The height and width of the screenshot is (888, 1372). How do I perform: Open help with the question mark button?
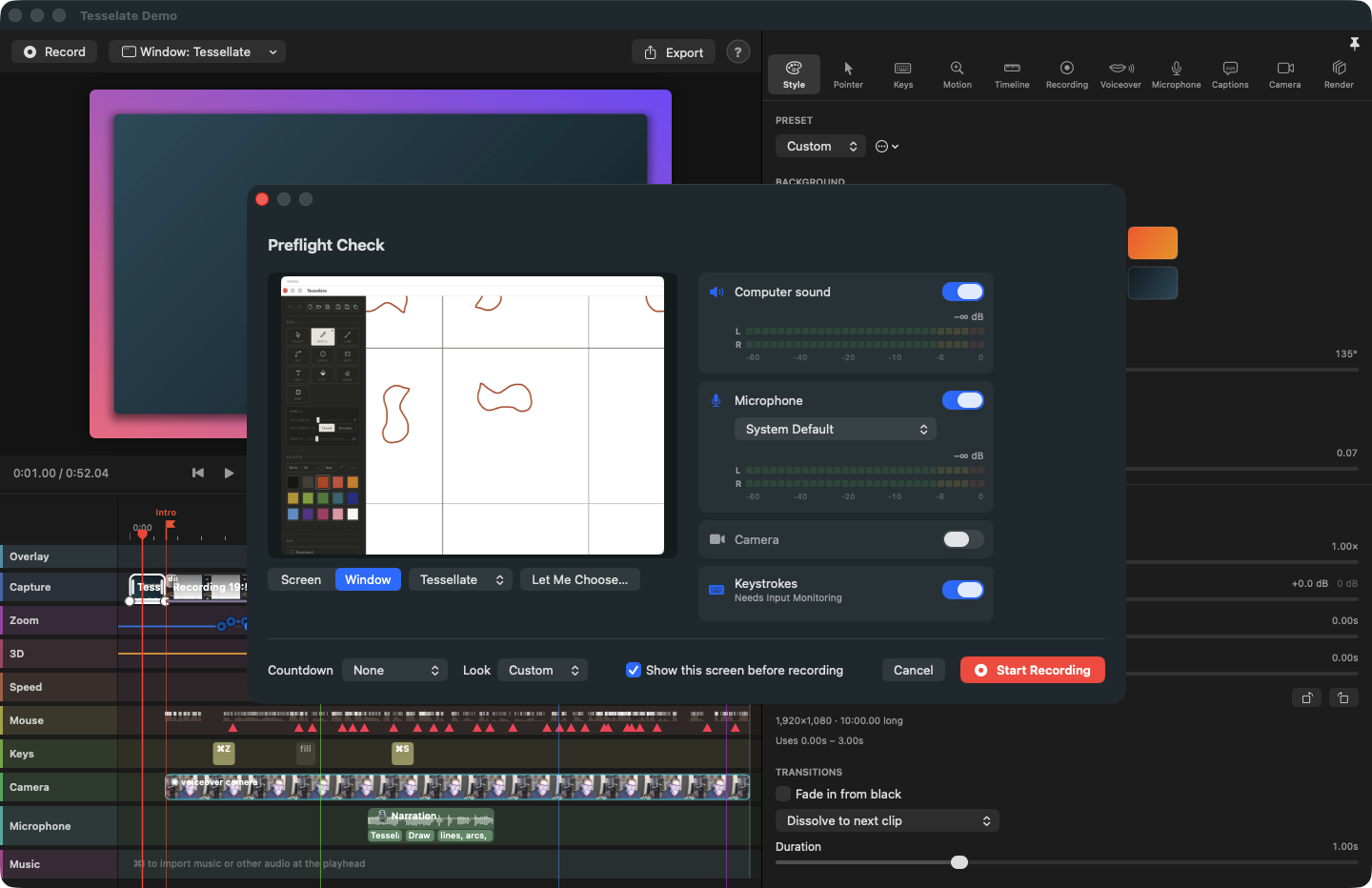click(737, 52)
